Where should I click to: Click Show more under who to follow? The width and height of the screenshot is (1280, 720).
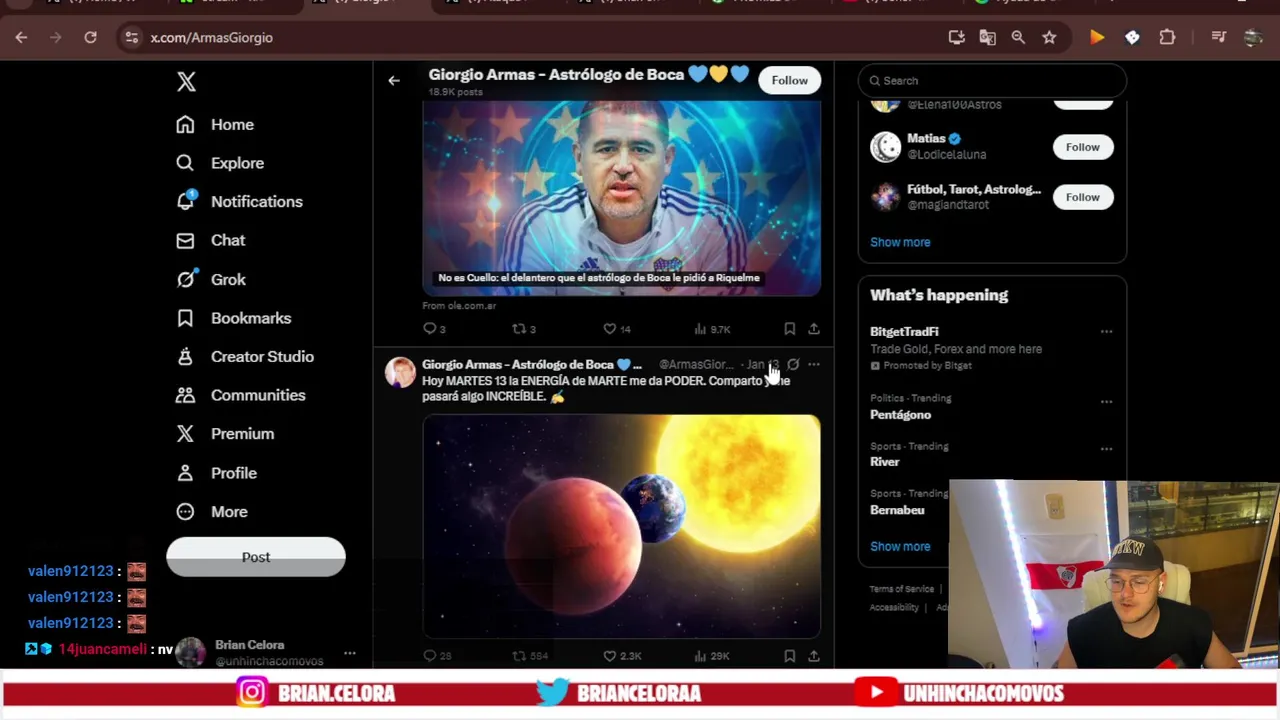[x=900, y=242]
